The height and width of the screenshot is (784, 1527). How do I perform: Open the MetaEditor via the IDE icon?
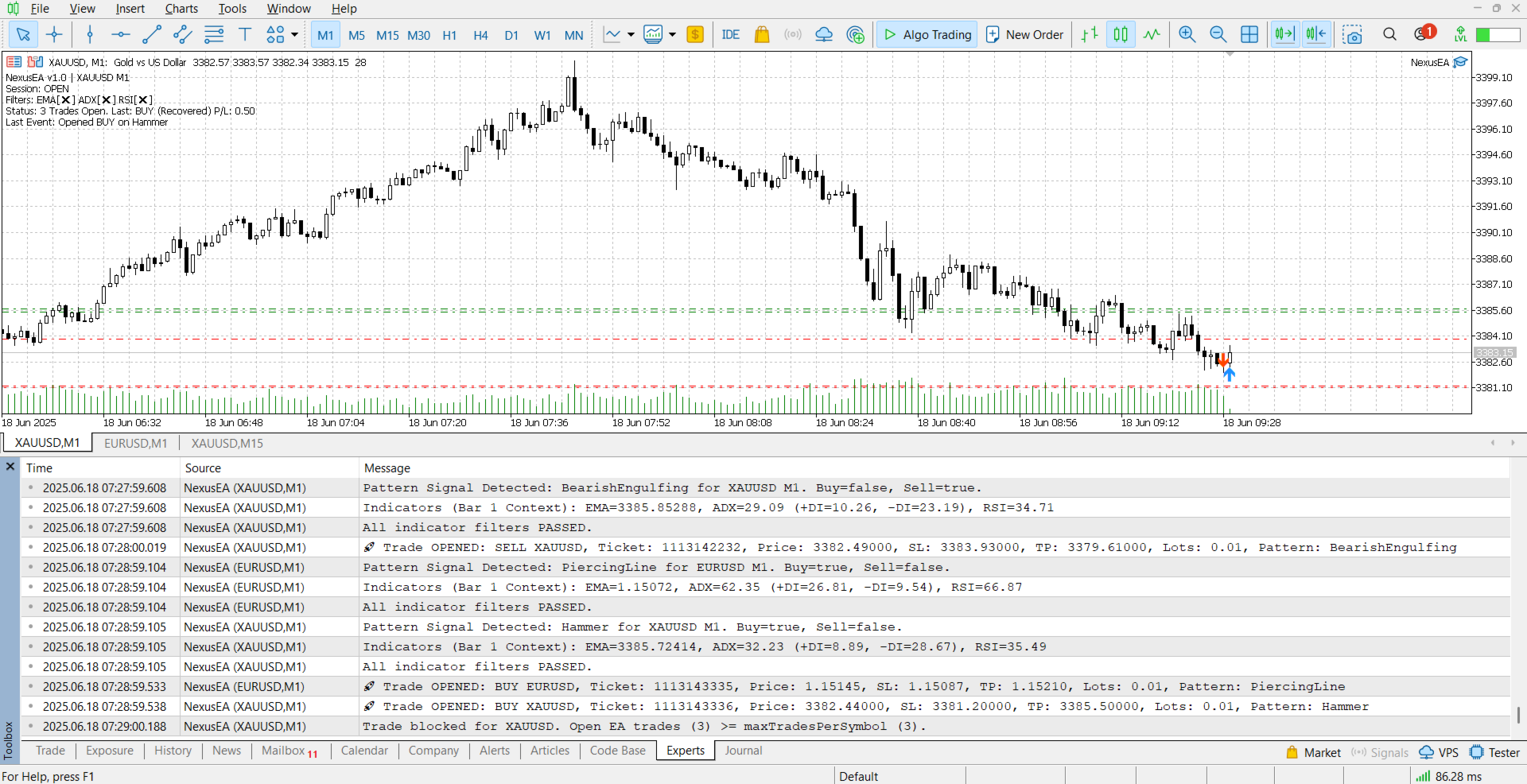pyautogui.click(x=731, y=35)
